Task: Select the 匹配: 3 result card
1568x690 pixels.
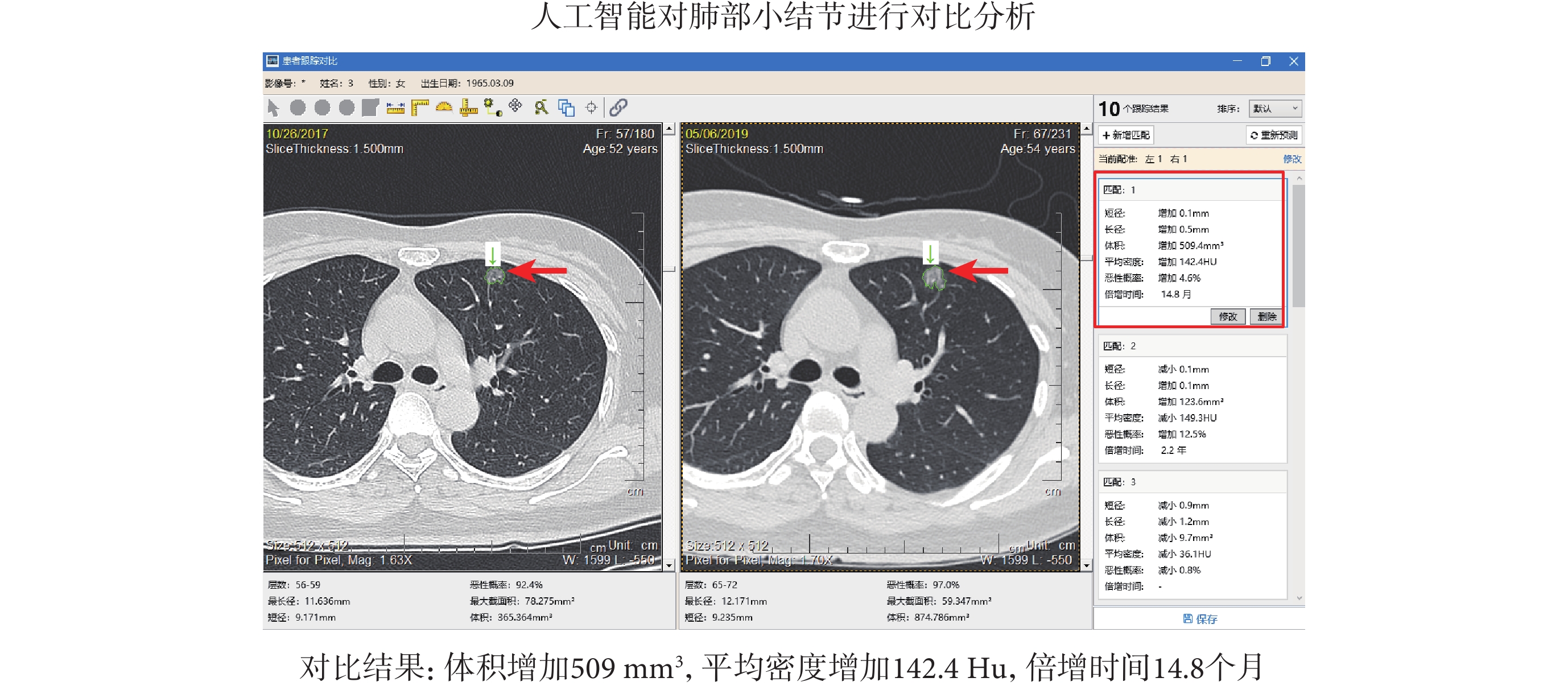Action: coord(1192,535)
